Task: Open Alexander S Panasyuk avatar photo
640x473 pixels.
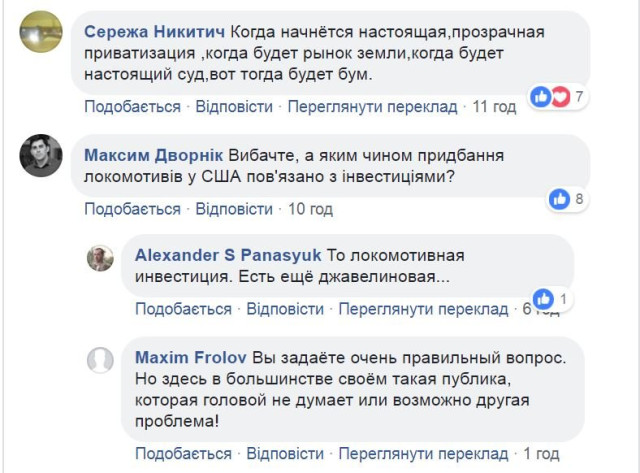Action: [x=100, y=257]
